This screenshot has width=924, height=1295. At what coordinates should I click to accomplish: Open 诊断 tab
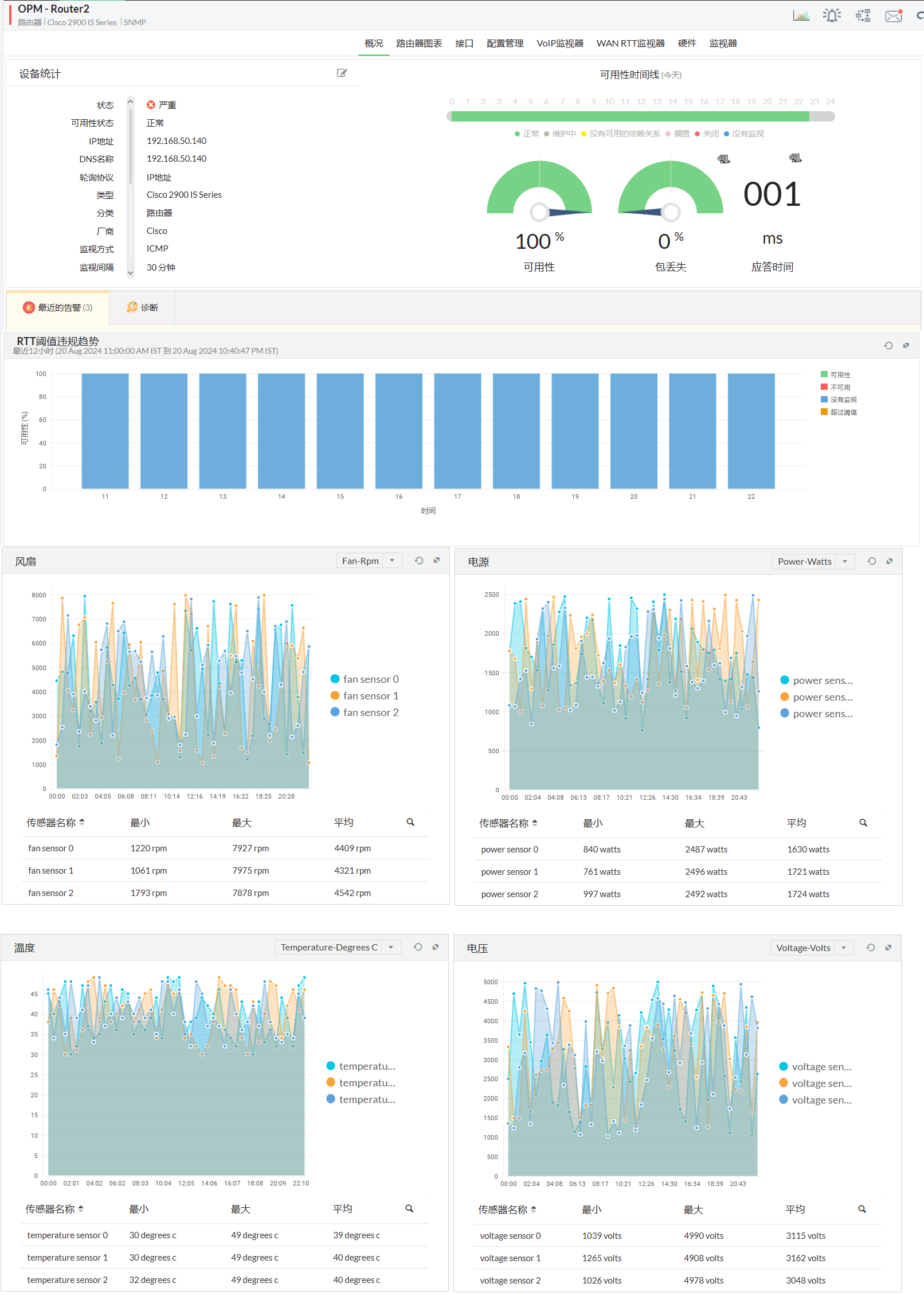click(x=142, y=308)
